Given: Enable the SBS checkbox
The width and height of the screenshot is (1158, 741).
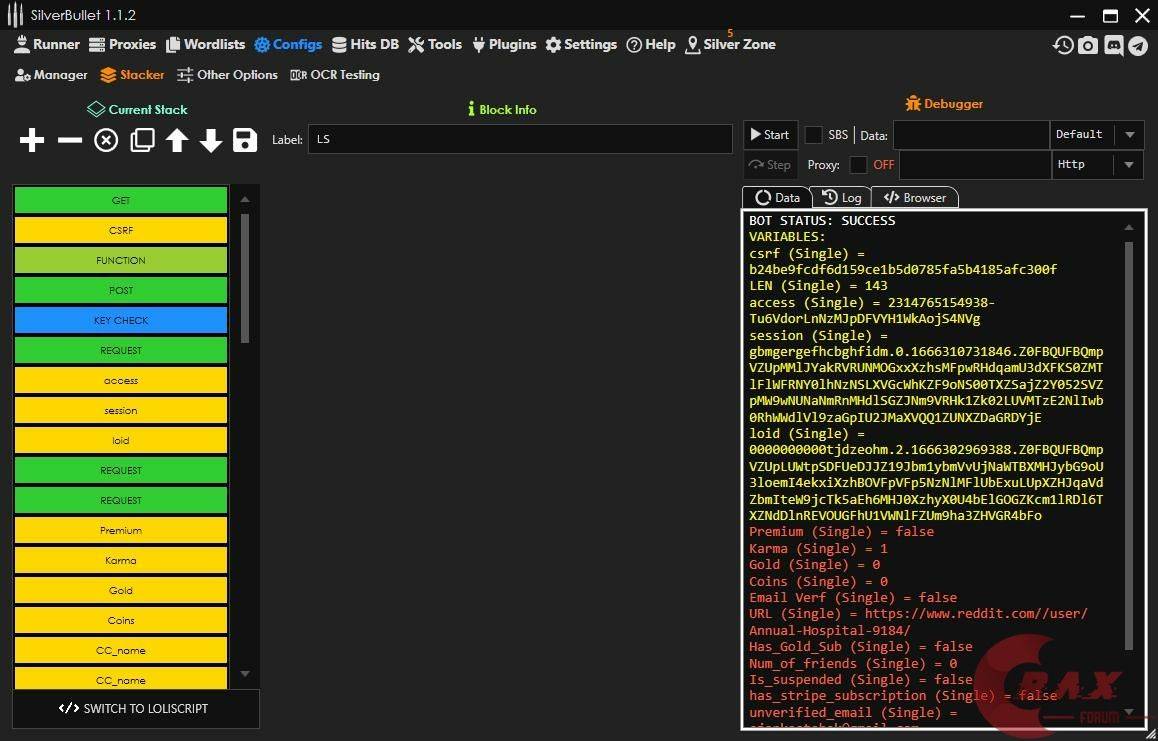Looking at the screenshot, I should tap(814, 135).
